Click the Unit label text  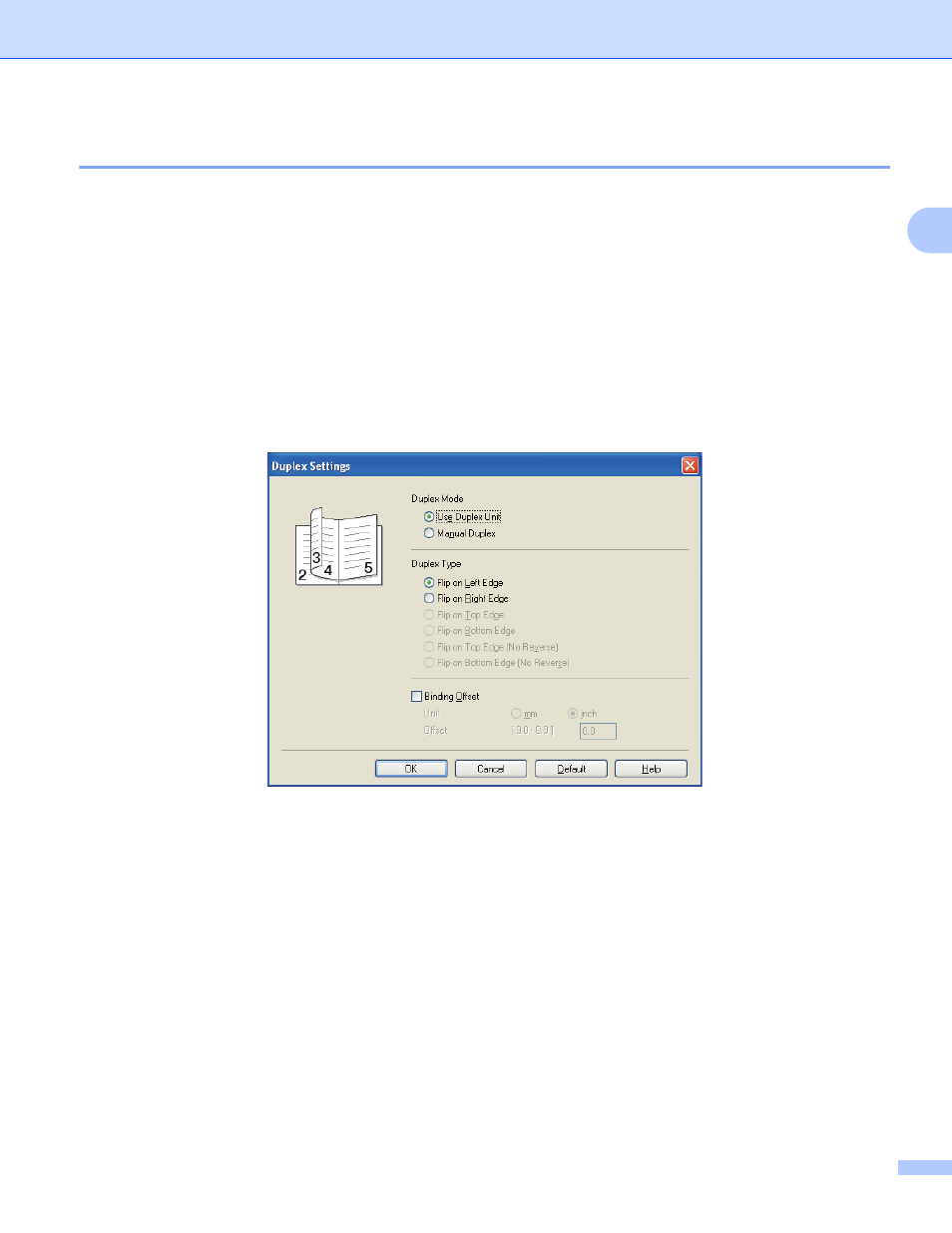pos(431,713)
